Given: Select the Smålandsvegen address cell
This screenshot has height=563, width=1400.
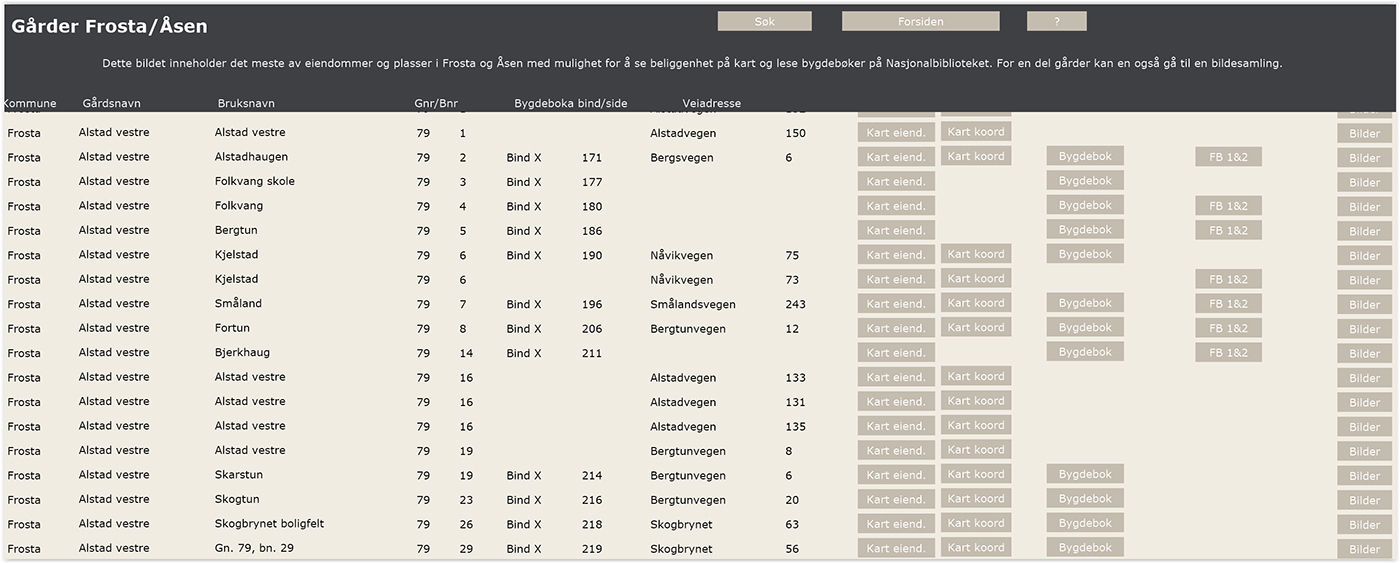Looking at the screenshot, I should [693, 305].
